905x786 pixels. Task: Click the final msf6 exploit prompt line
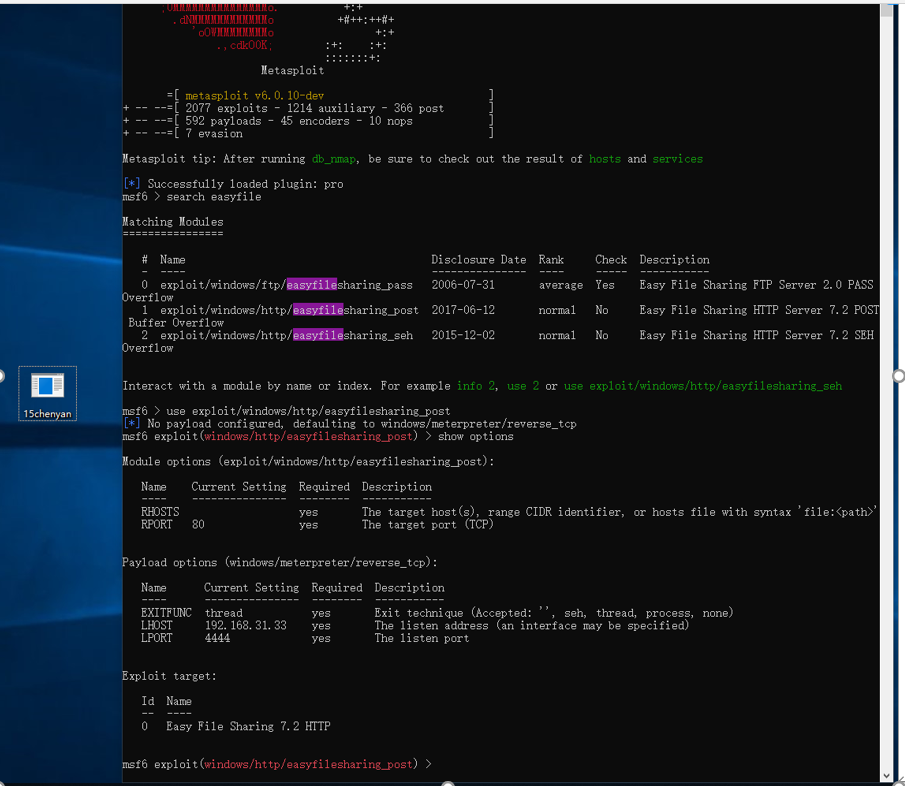pyautogui.click(x=277, y=765)
